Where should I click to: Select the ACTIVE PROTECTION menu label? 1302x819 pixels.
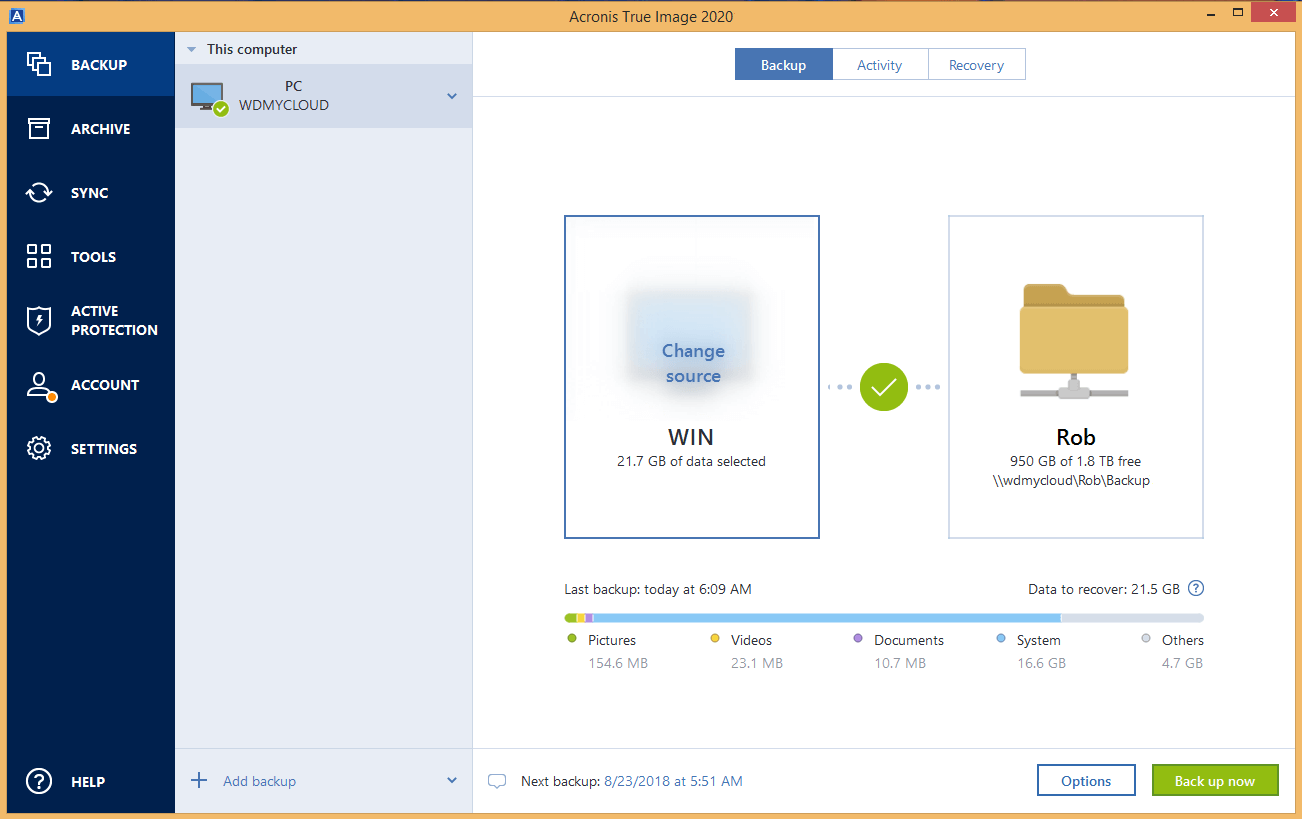114,320
